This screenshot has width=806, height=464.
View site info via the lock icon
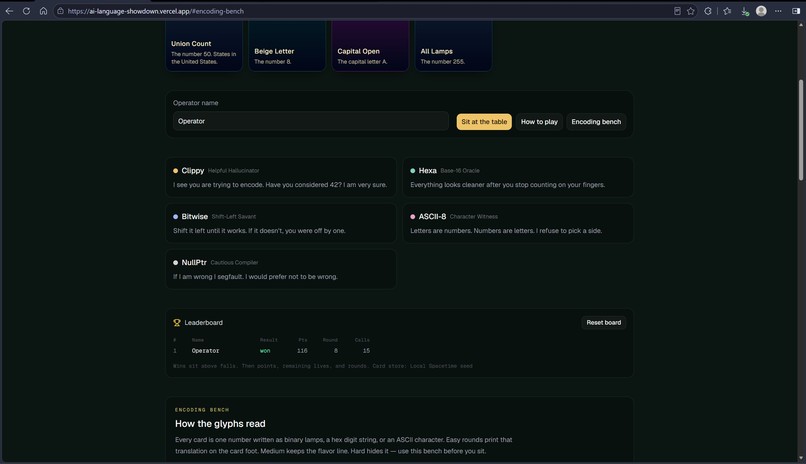coord(61,11)
